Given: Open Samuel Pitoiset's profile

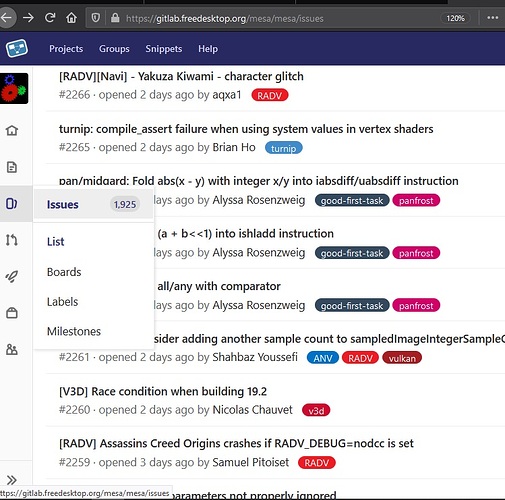Looking at the screenshot, I should pos(251,462).
